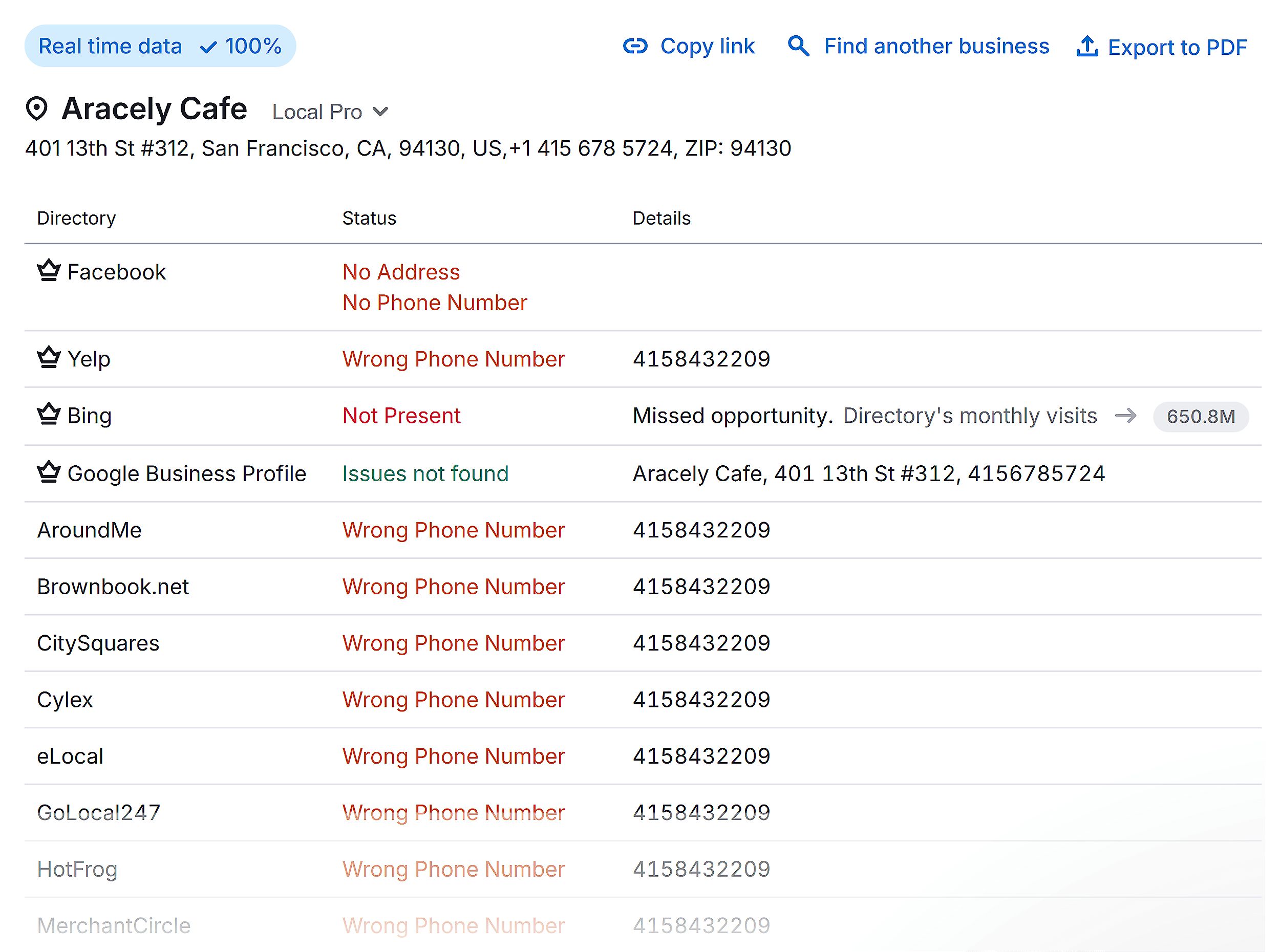Click the Brownbook.net directory name
1280x952 pixels.
point(113,587)
